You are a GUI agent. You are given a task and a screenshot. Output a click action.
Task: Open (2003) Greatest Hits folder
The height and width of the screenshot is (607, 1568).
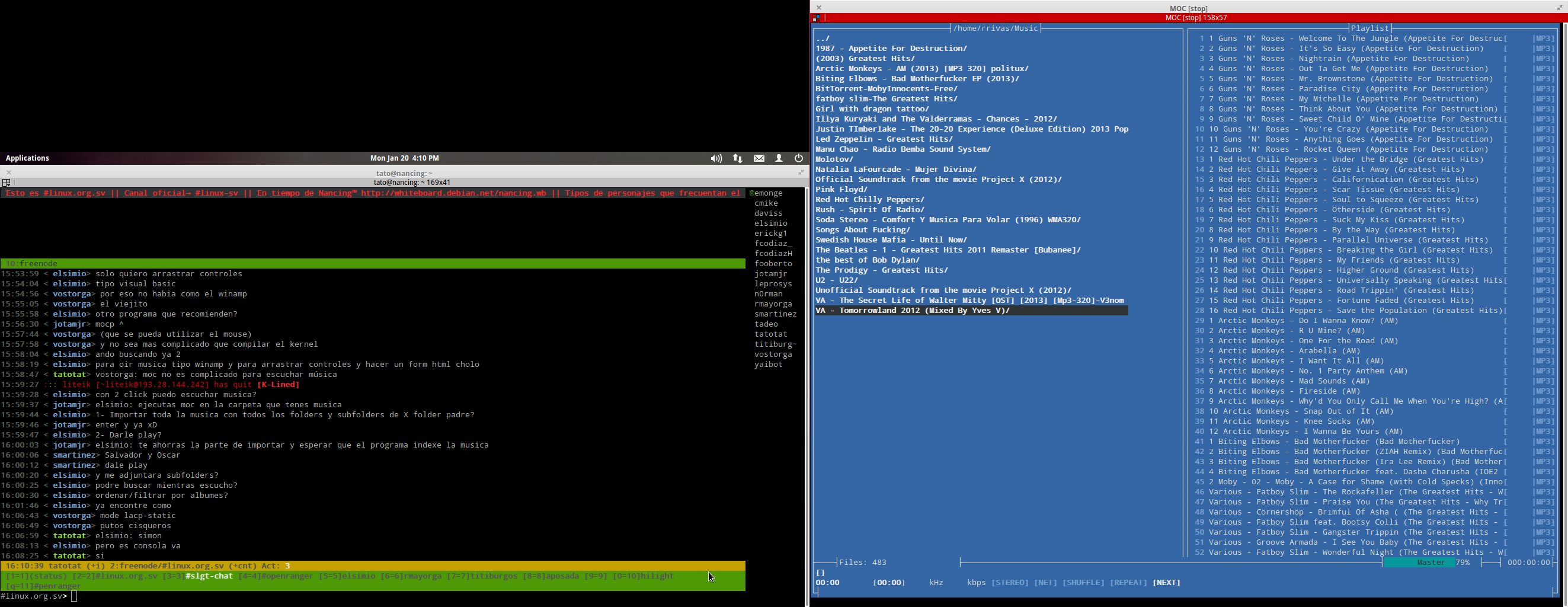pos(865,59)
